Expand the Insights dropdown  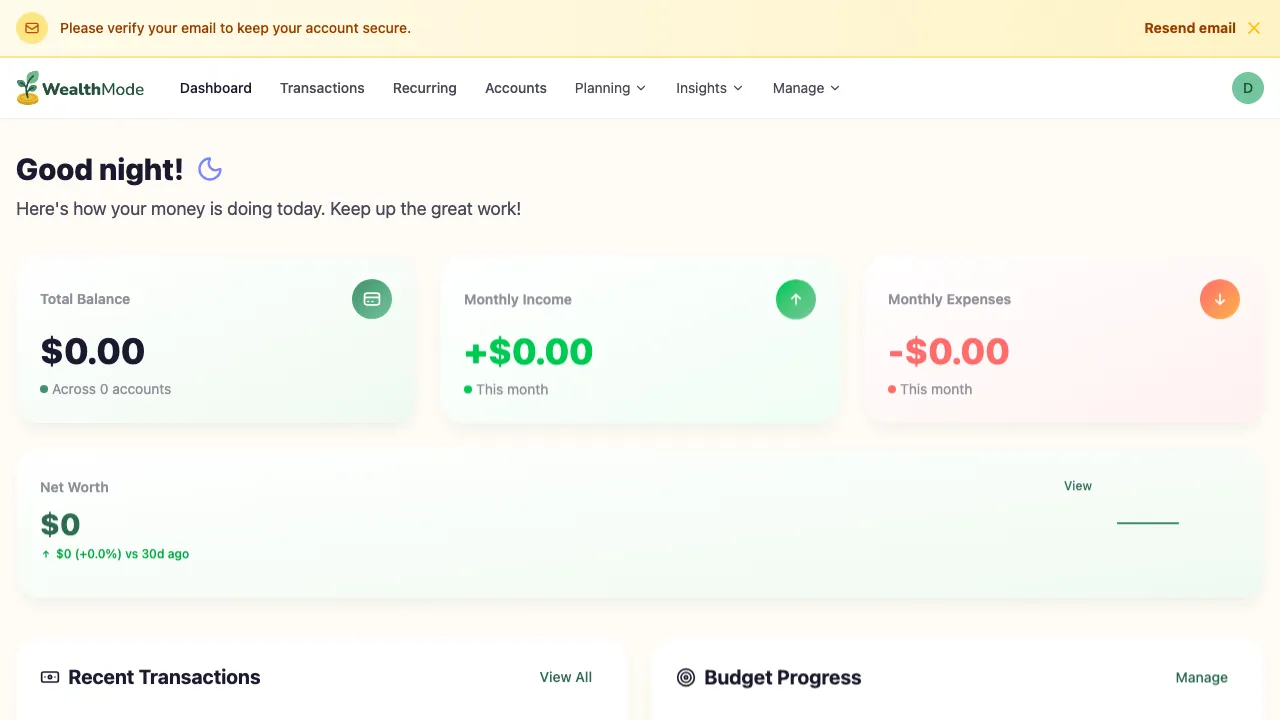point(708,88)
